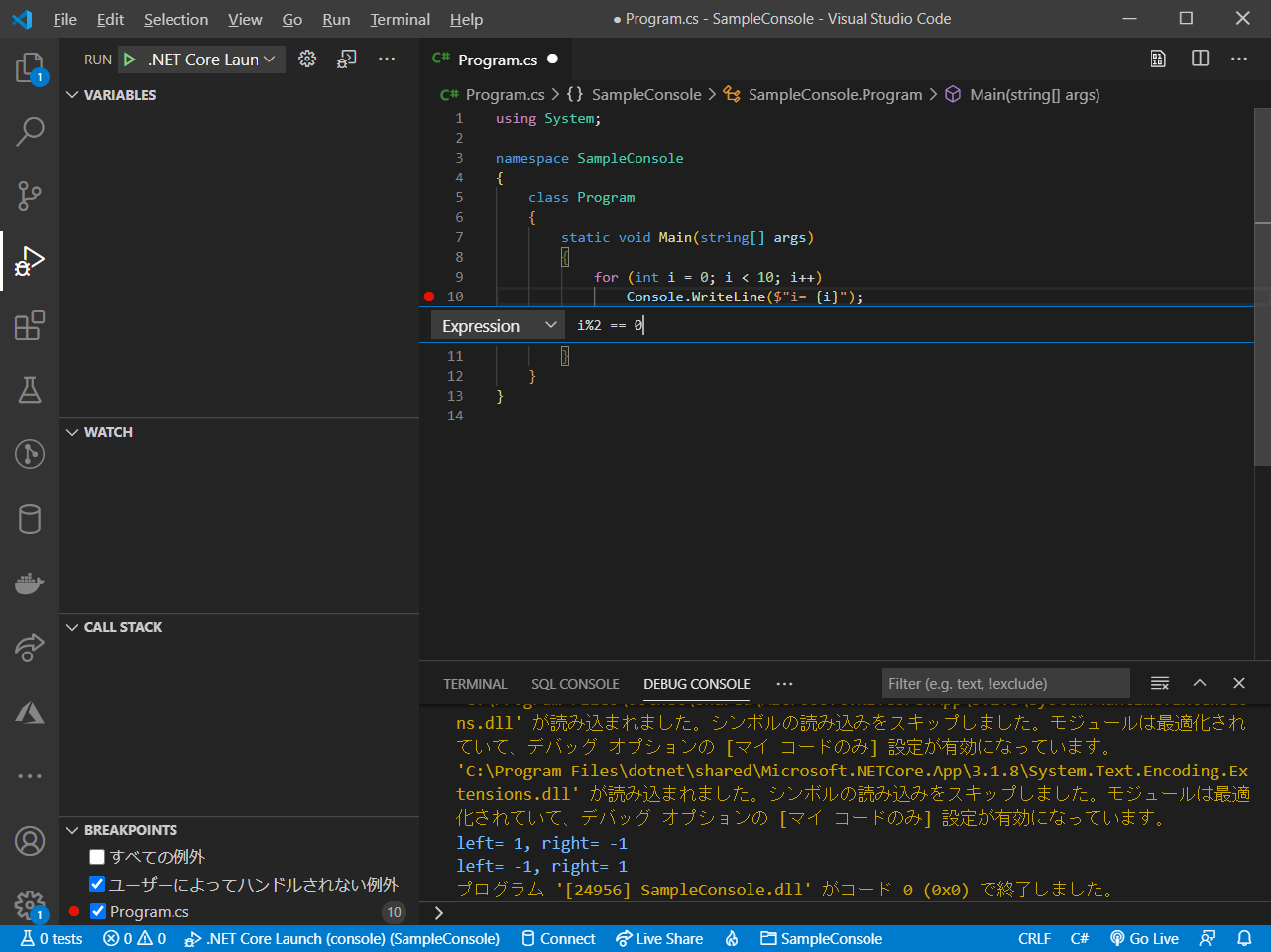Select the Program.cs editor tab
Viewport: 1271px width, 952px height.
click(496, 59)
